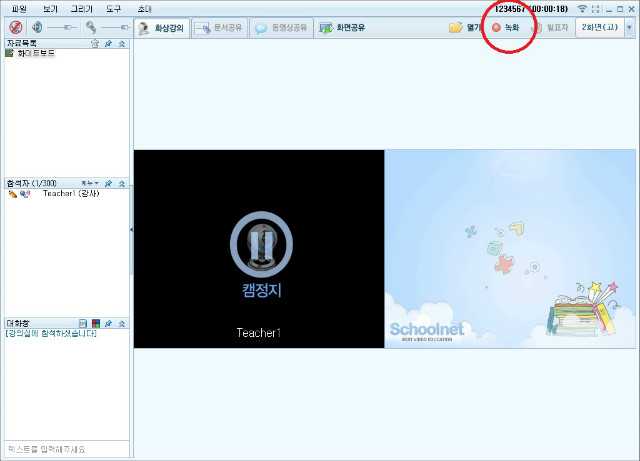
Task: Toggle the camera off icon in toolbar
Action: click(x=14, y=27)
